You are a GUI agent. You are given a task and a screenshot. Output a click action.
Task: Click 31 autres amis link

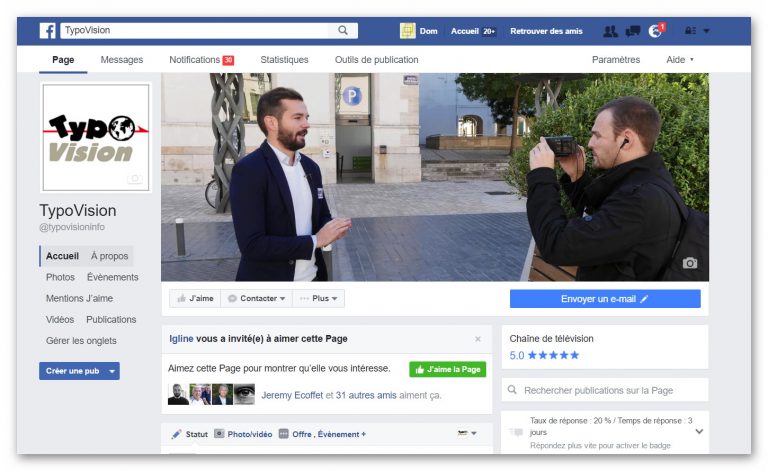point(366,395)
